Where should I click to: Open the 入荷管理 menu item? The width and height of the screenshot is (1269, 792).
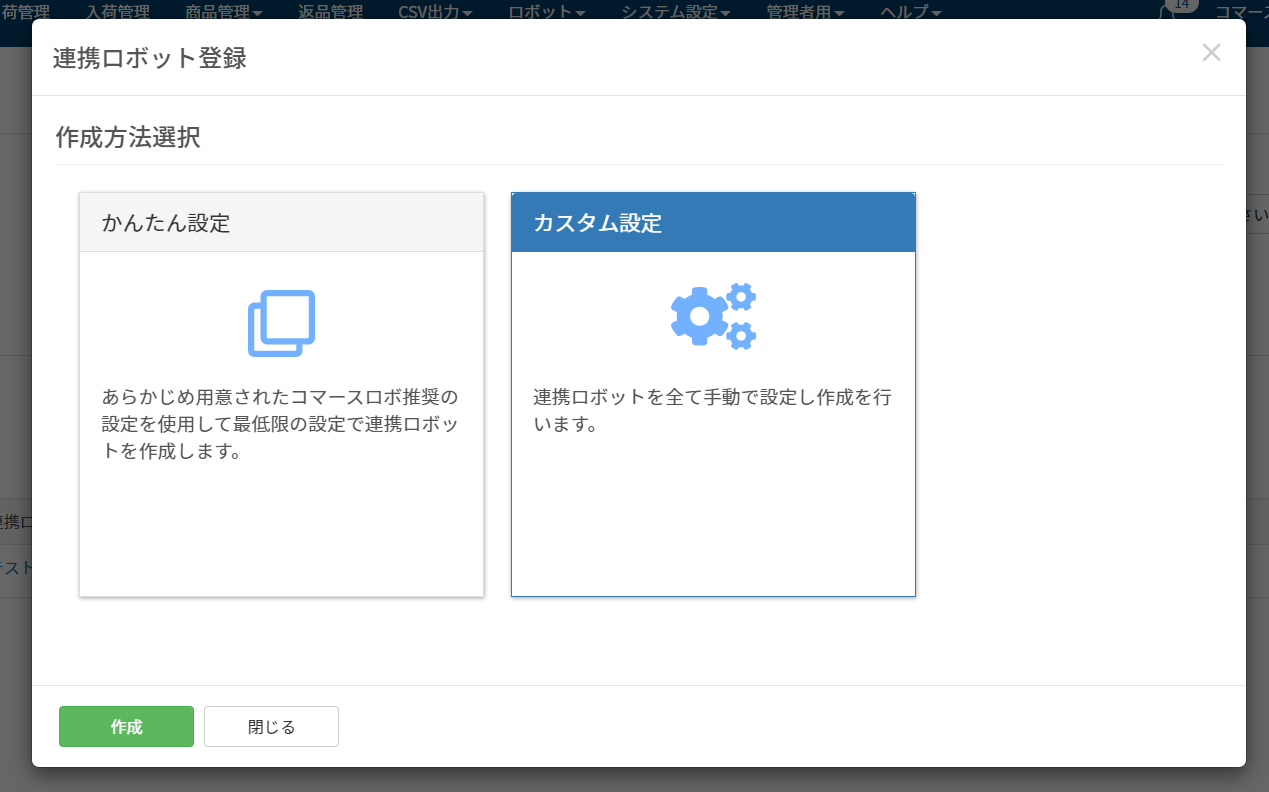(118, 12)
